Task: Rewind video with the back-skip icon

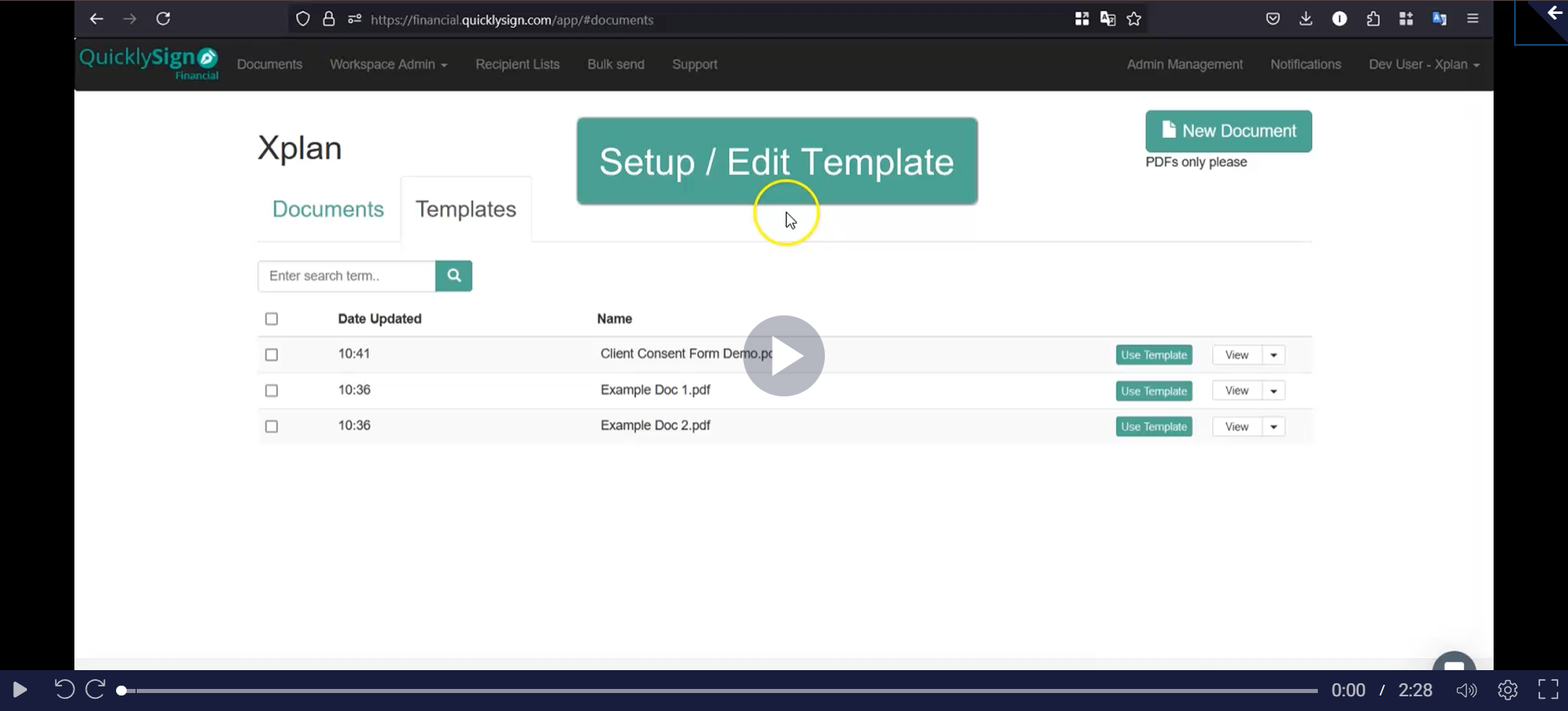Action: (x=64, y=690)
